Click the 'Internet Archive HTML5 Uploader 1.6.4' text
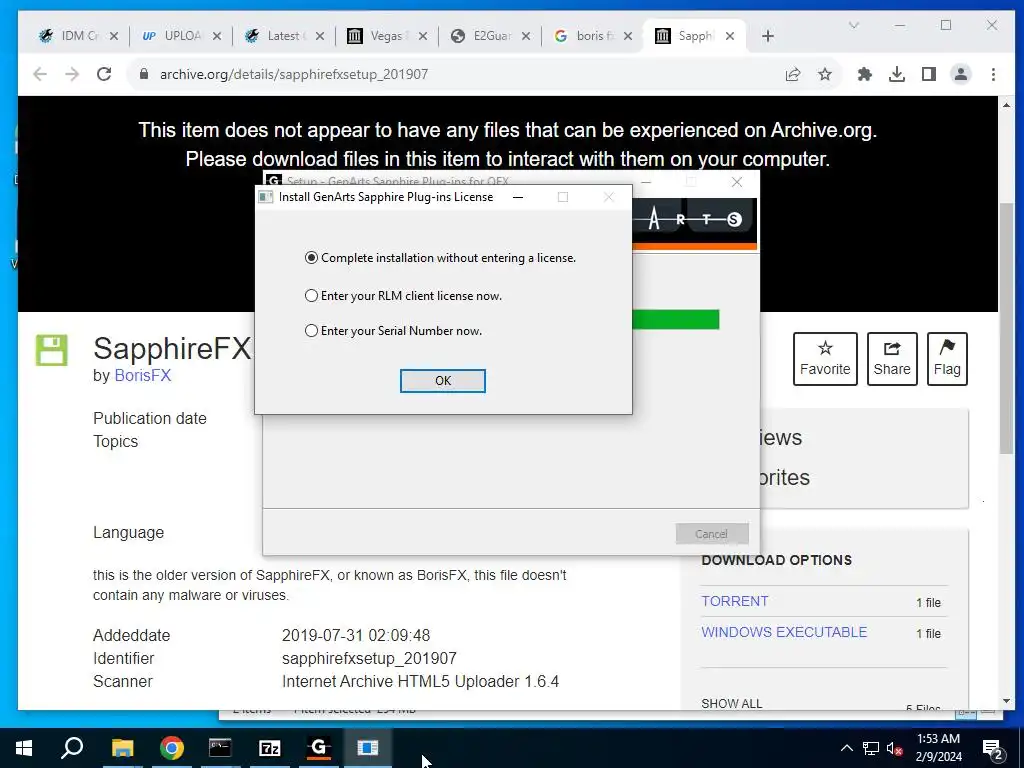Image resolution: width=1024 pixels, height=768 pixels. tap(420, 681)
